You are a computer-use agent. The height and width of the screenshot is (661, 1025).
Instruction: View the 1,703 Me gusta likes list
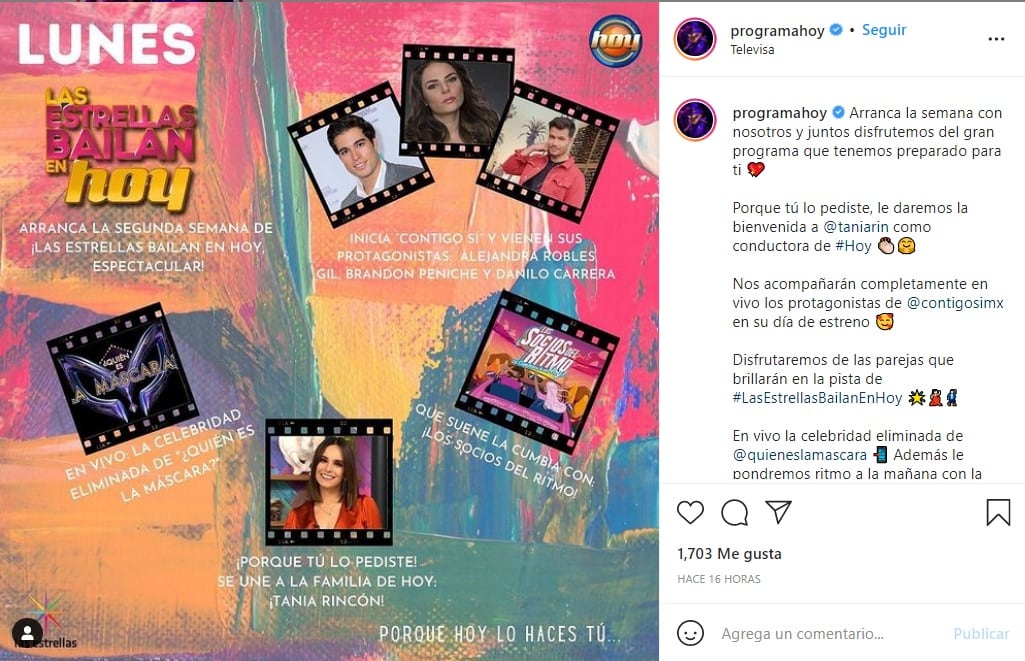tap(729, 554)
